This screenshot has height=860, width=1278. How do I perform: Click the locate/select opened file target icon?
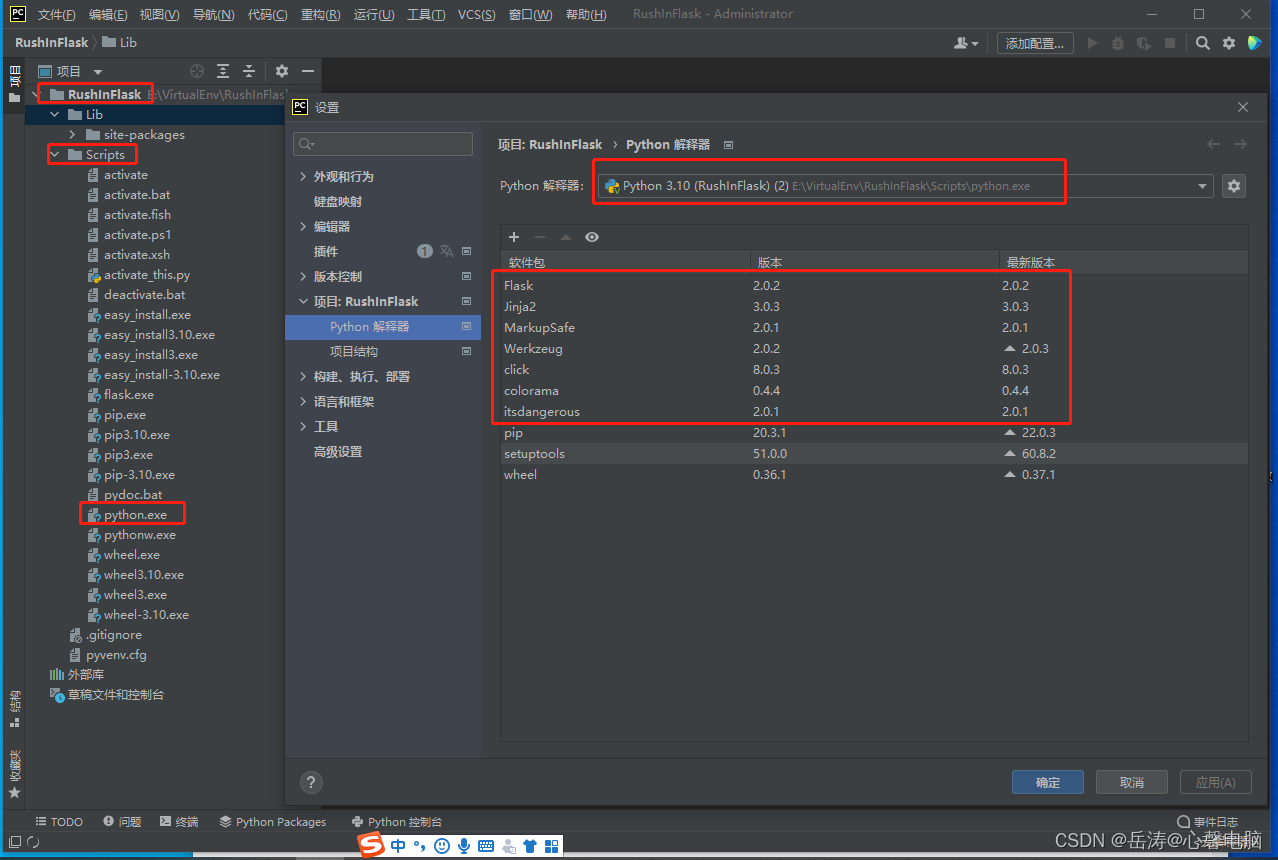[x=197, y=71]
